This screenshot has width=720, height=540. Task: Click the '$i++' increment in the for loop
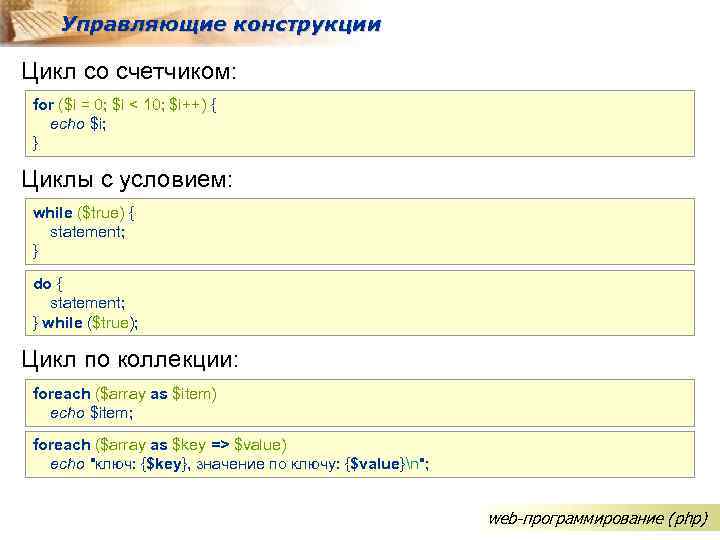[x=185, y=105]
